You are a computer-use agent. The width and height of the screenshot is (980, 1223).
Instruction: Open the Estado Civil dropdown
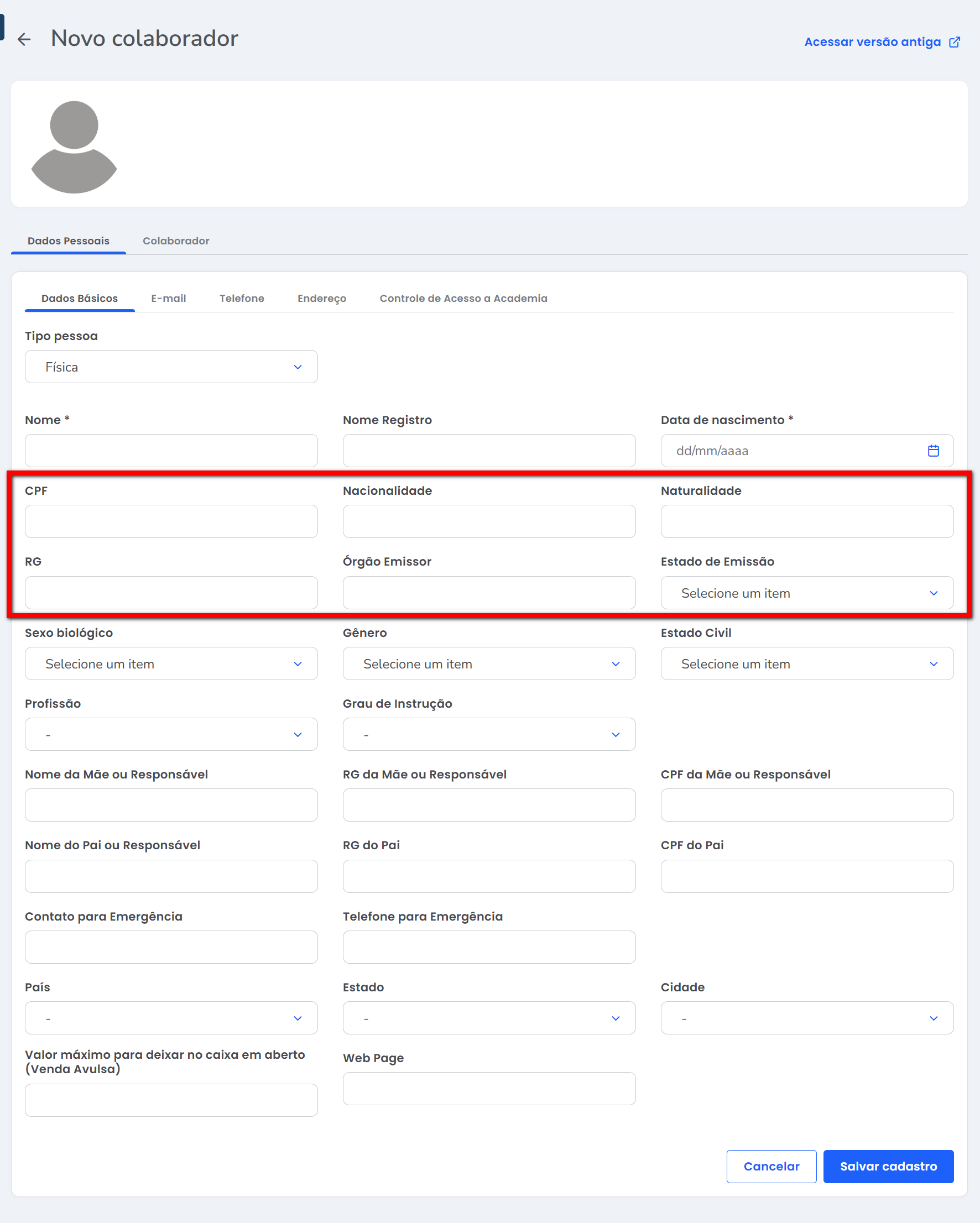[806, 663]
